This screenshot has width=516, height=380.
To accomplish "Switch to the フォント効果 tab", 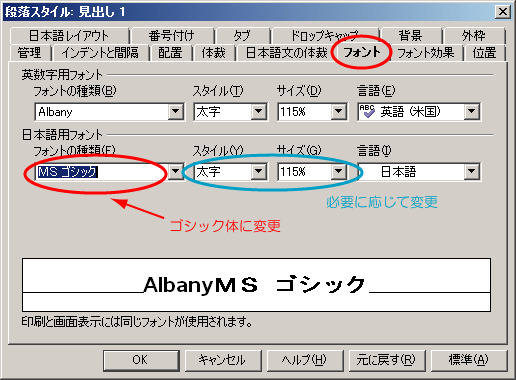I will click(x=426, y=53).
